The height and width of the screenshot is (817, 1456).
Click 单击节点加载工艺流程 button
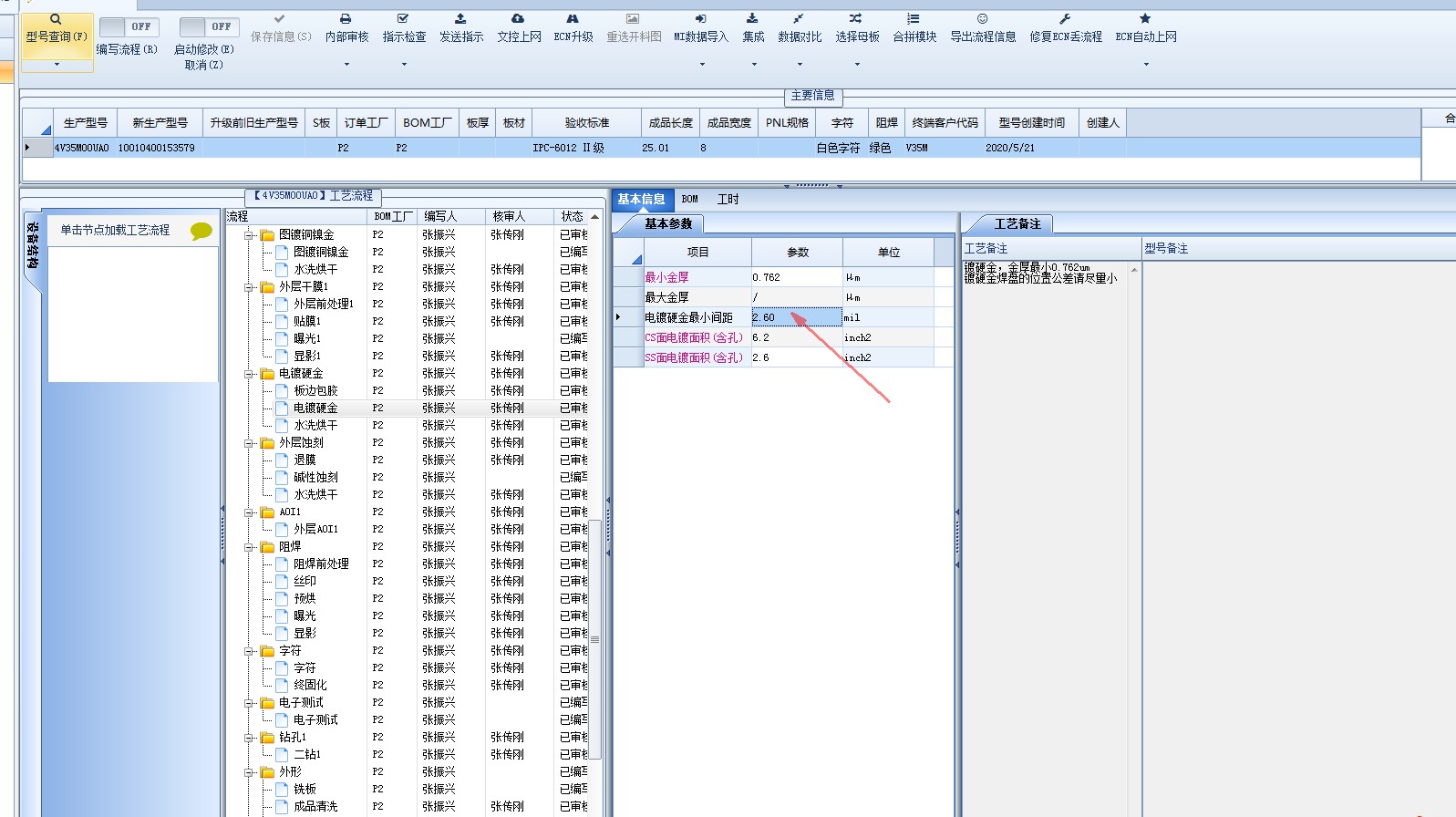tap(116, 230)
